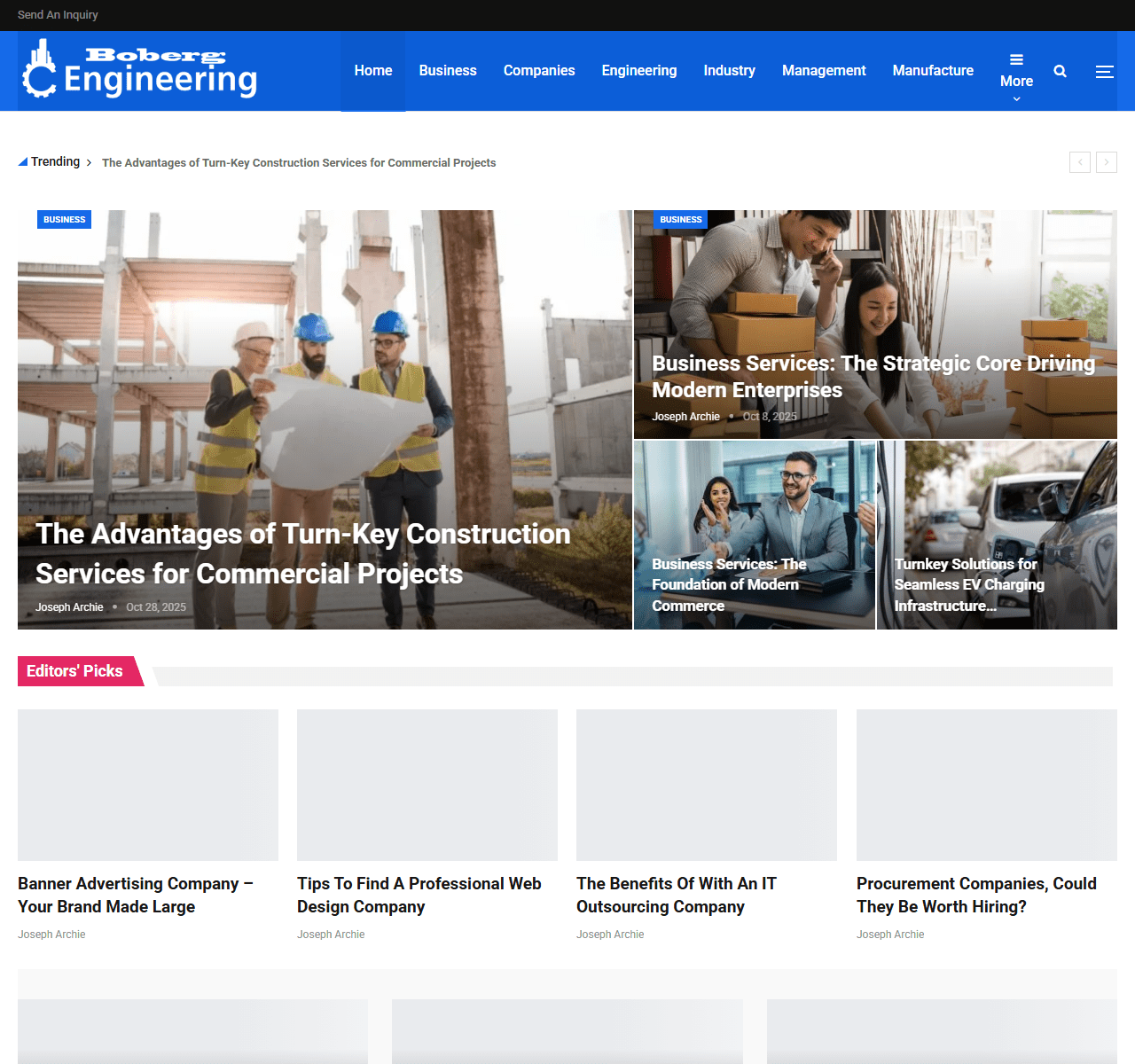Screen dimensions: 1135x1064
Task: Go to the Companies menu section
Action: point(538,71)
